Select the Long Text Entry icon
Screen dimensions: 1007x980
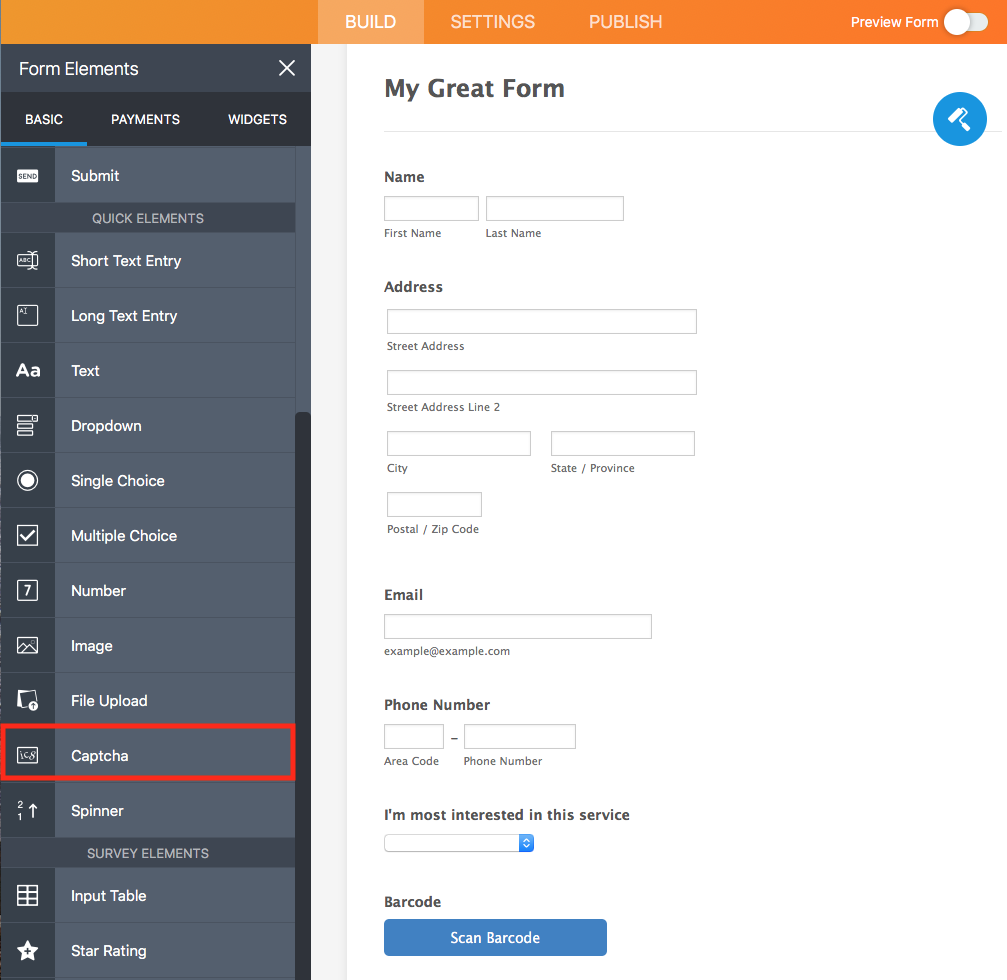[28, 315]
